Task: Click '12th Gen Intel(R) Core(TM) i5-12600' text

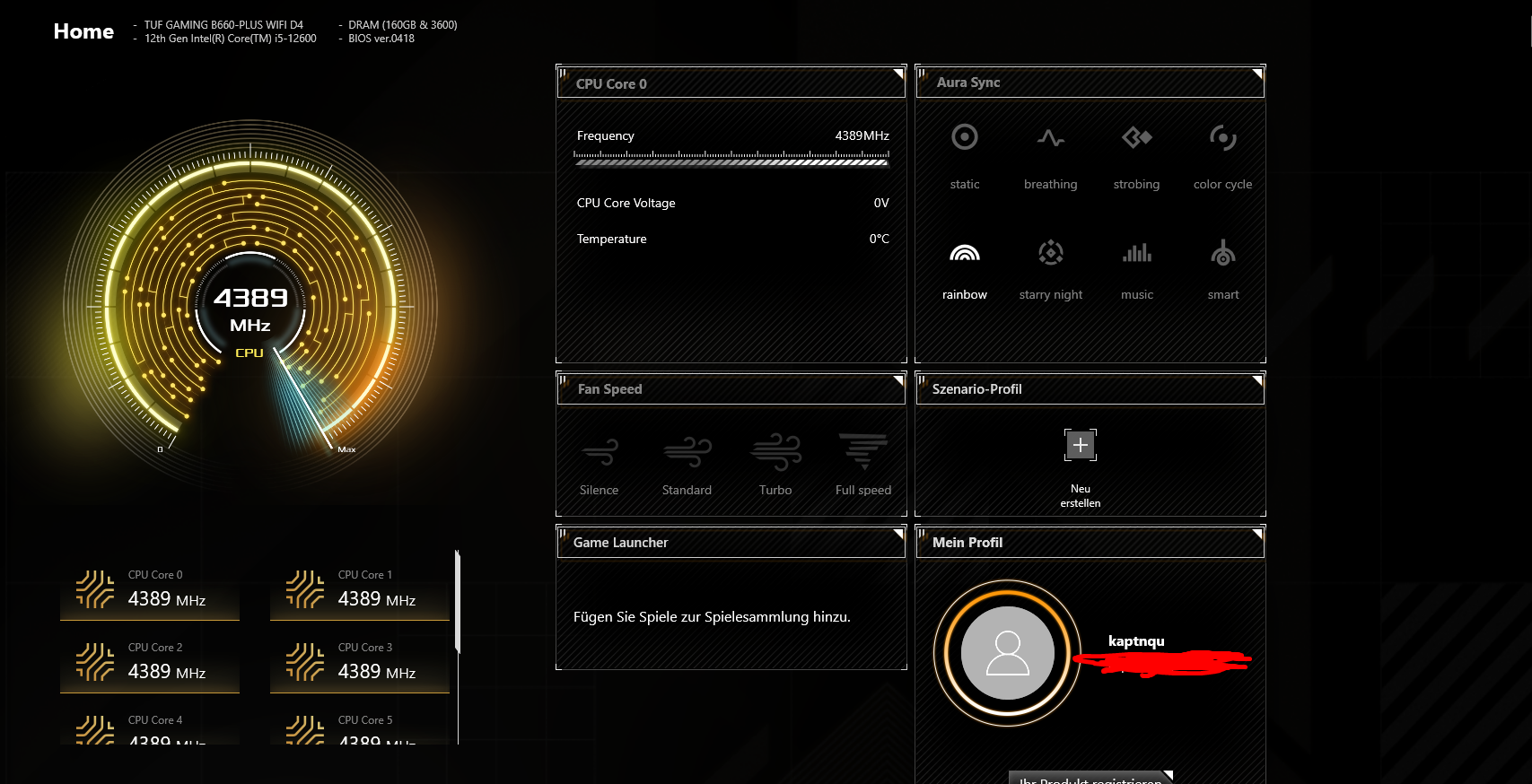Action: (231, 39)
